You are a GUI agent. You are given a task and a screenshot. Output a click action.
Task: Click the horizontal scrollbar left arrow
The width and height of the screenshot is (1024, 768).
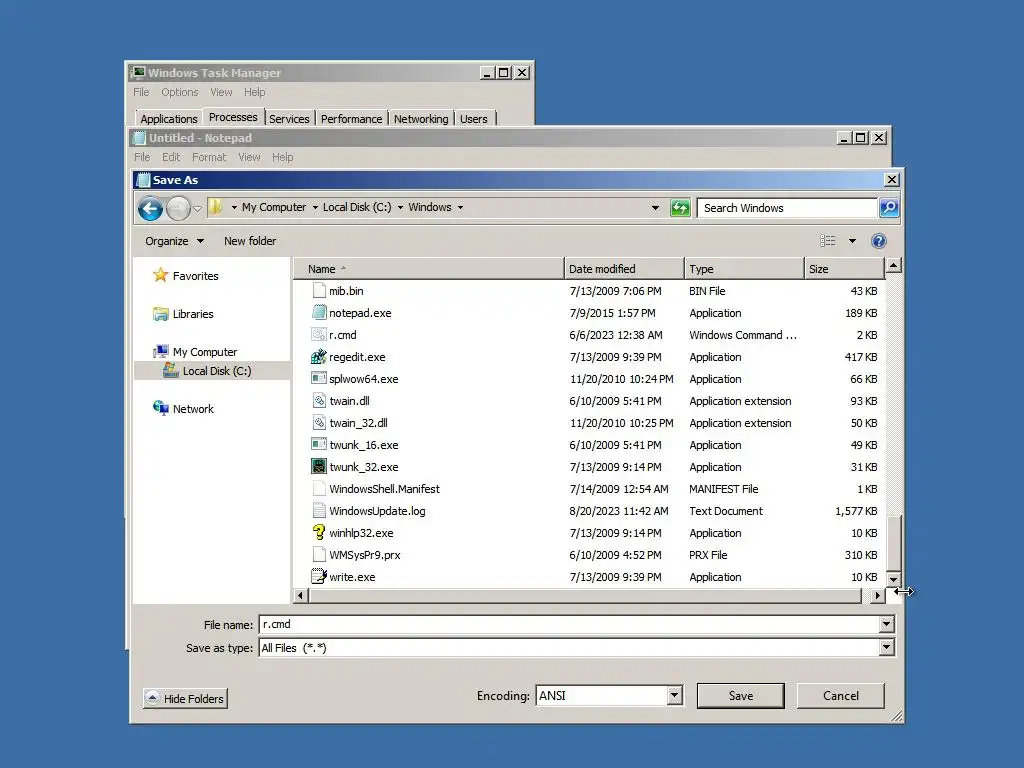pyautogui.click(x=300, y=595)
